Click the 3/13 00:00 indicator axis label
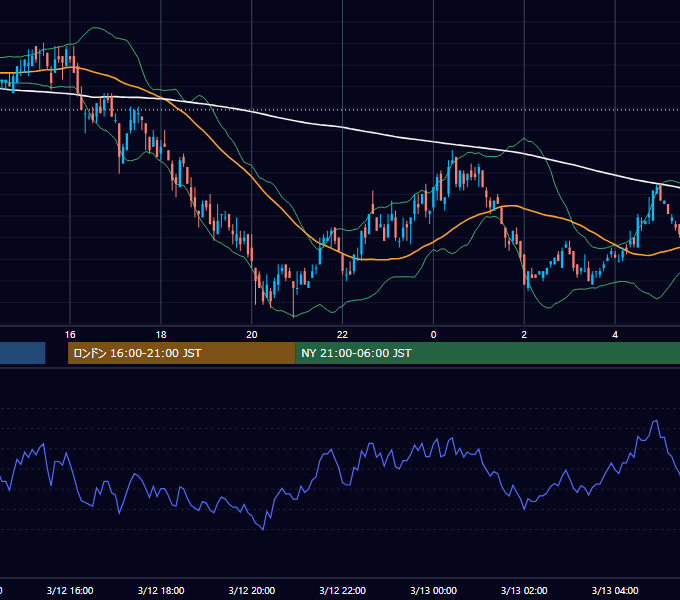680x600 pixels. [x=433, y=590]
